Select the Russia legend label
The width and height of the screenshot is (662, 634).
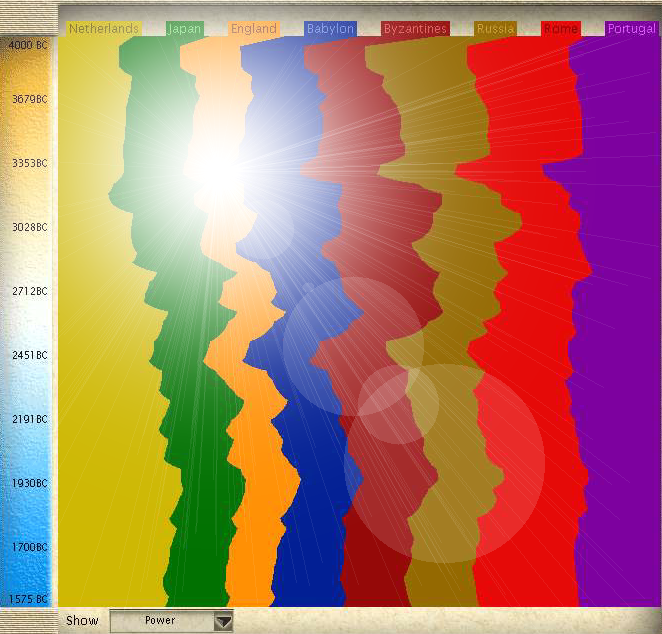coord(496,29)
